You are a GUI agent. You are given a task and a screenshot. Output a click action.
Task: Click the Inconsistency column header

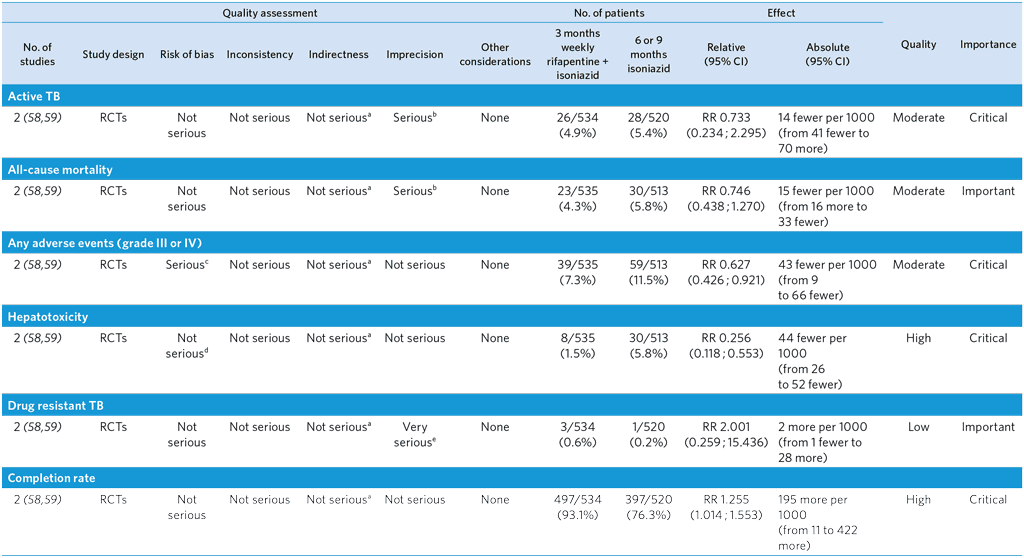[x=260, y=54]
